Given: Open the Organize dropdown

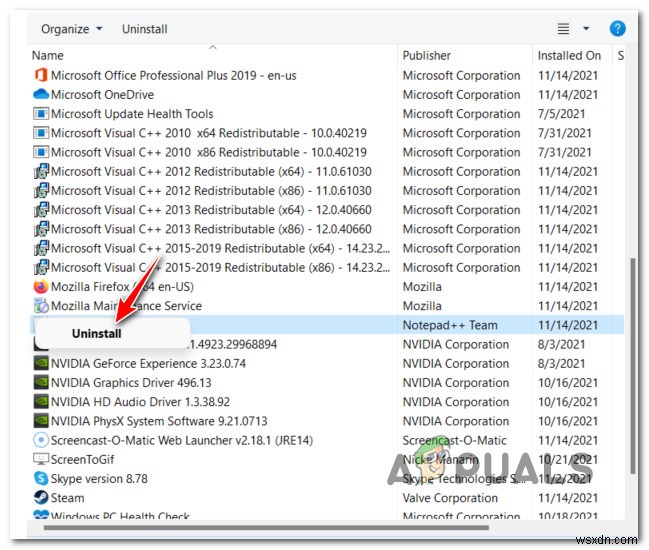Looking at the screenshot, I should pyautogui.click(x=71, y=29).
